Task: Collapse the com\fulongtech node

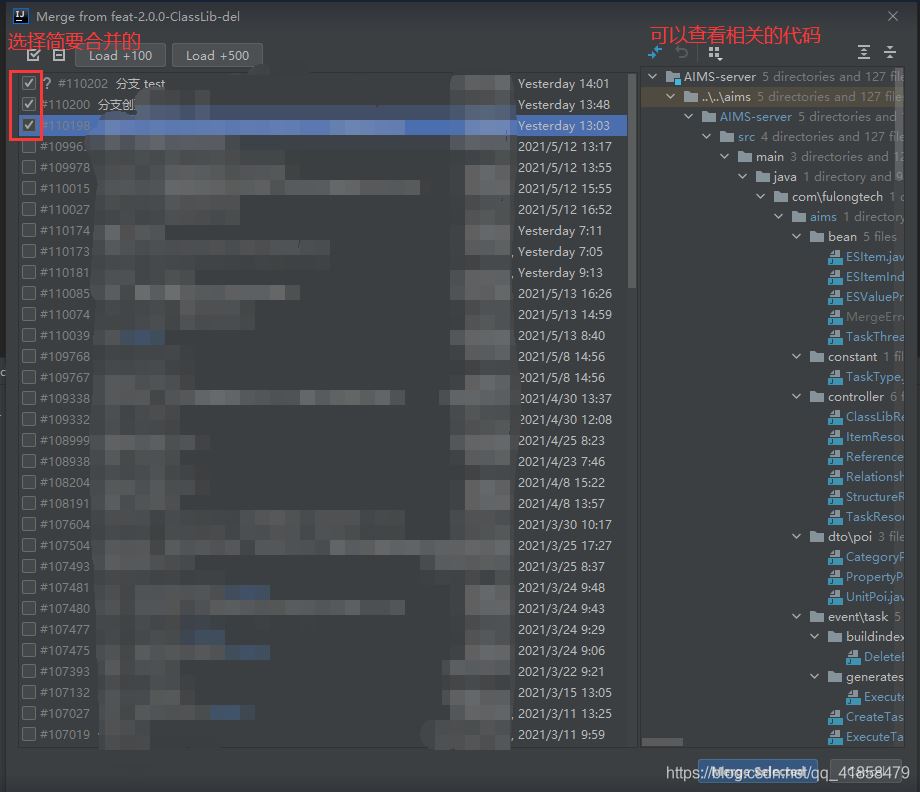Action: click(x=760, y=197)
